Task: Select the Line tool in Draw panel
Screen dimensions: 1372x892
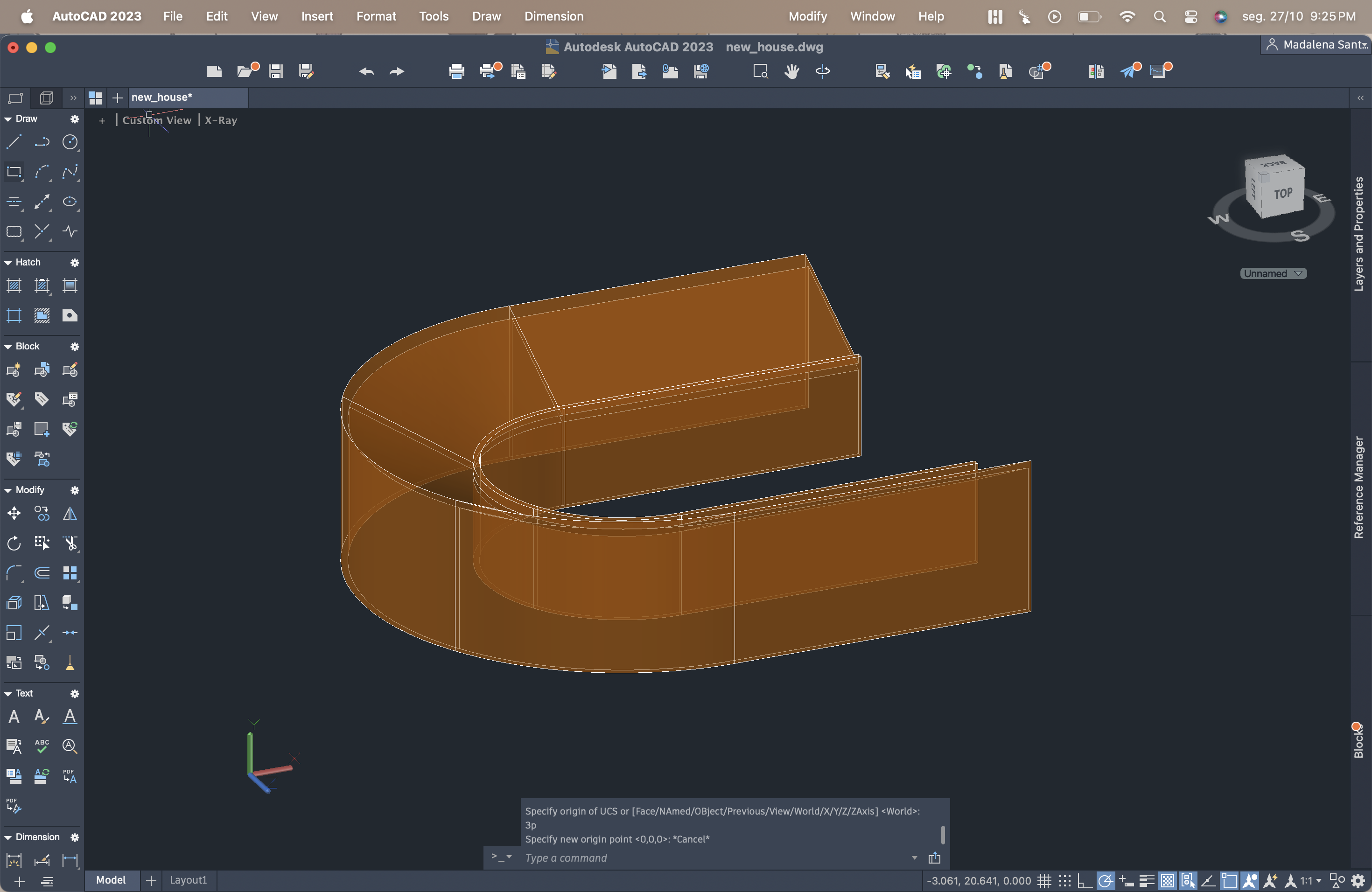Action: (14, 142)
